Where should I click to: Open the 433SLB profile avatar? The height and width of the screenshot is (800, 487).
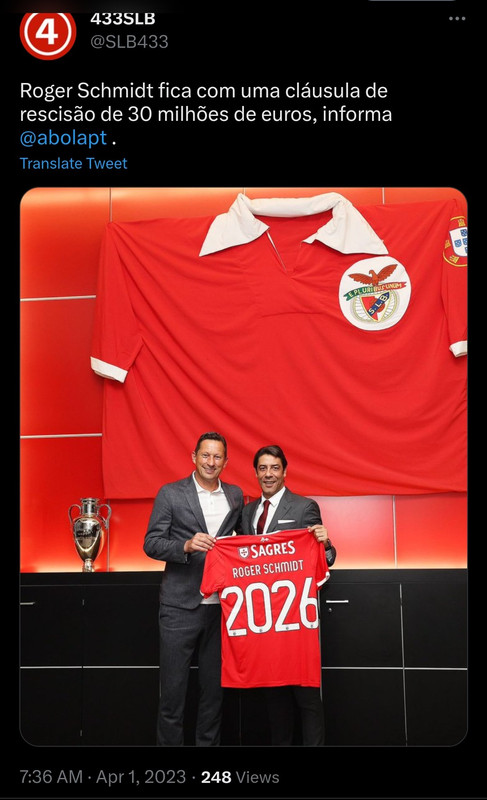(48, 35)
